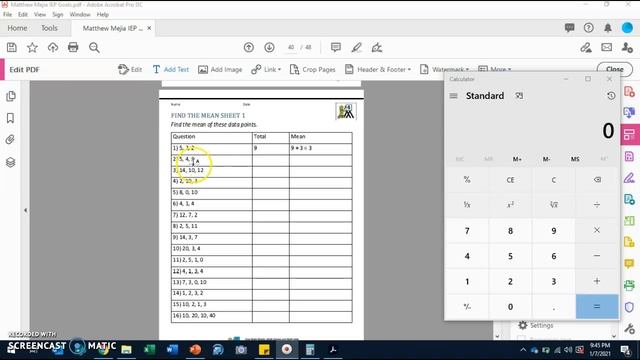
Task: Open the View menu
Action: pos(40,14)
